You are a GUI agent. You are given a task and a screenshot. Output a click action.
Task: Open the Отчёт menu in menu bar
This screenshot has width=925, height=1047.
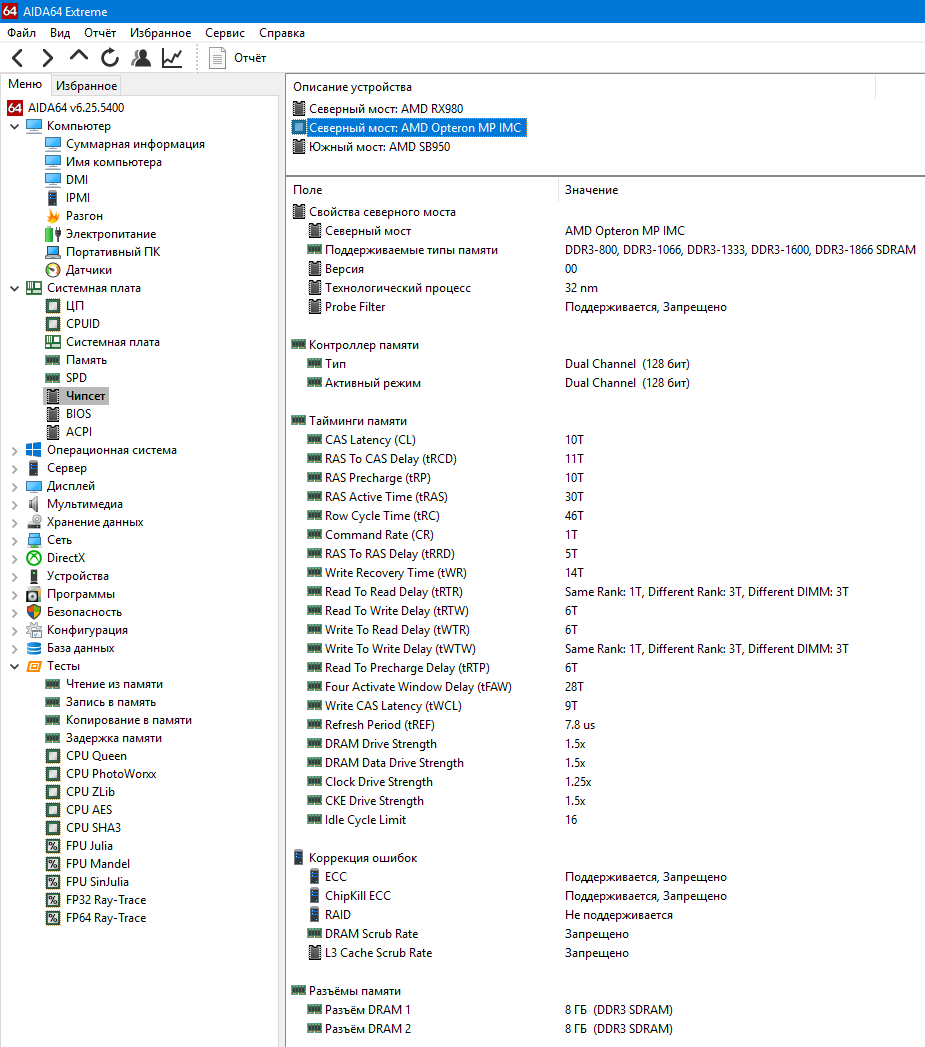100,33
